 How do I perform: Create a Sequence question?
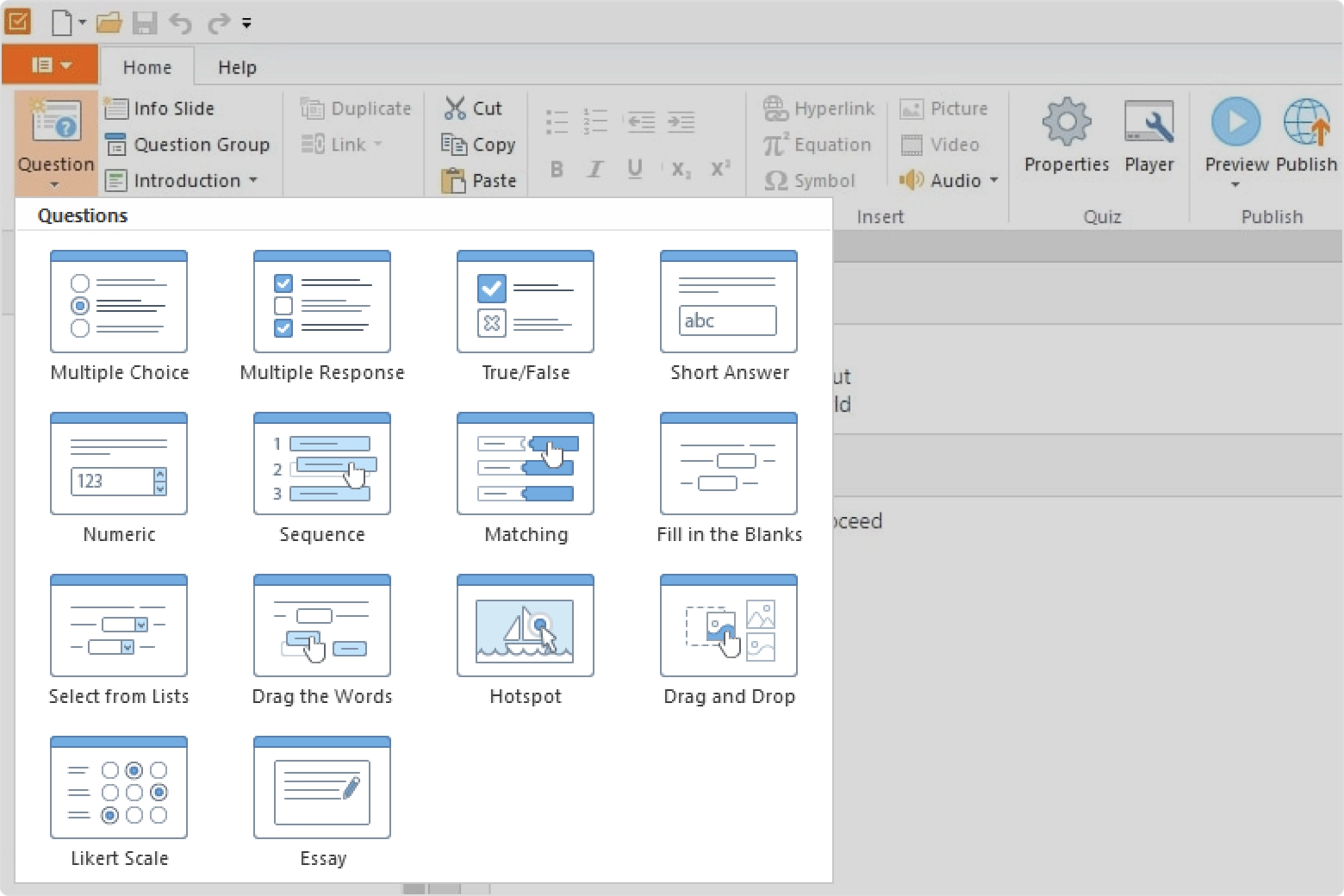point(322,478)
